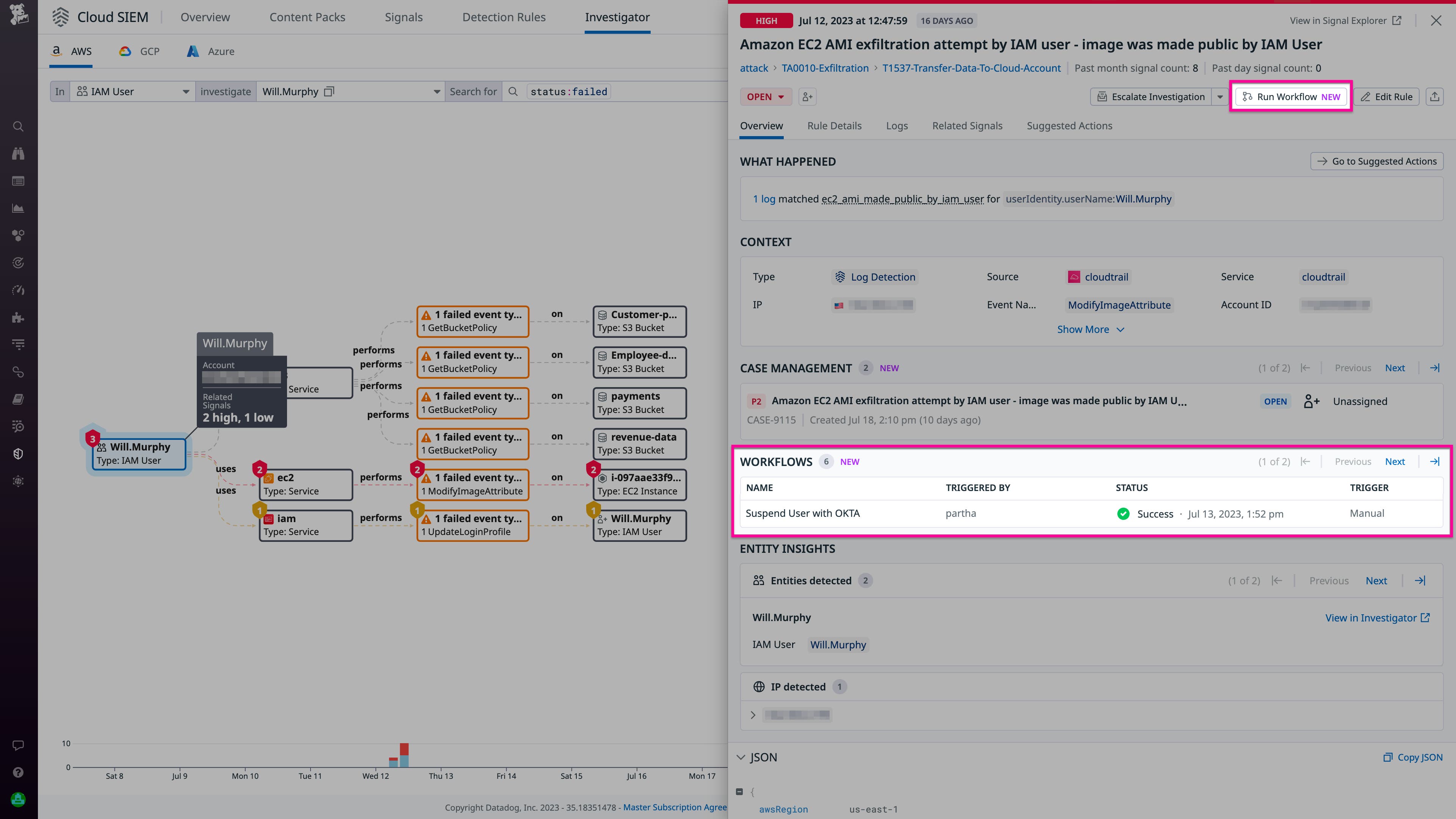
Task: Click the assignee person-plus icon next to OPEN
Action: coord(807,96)
